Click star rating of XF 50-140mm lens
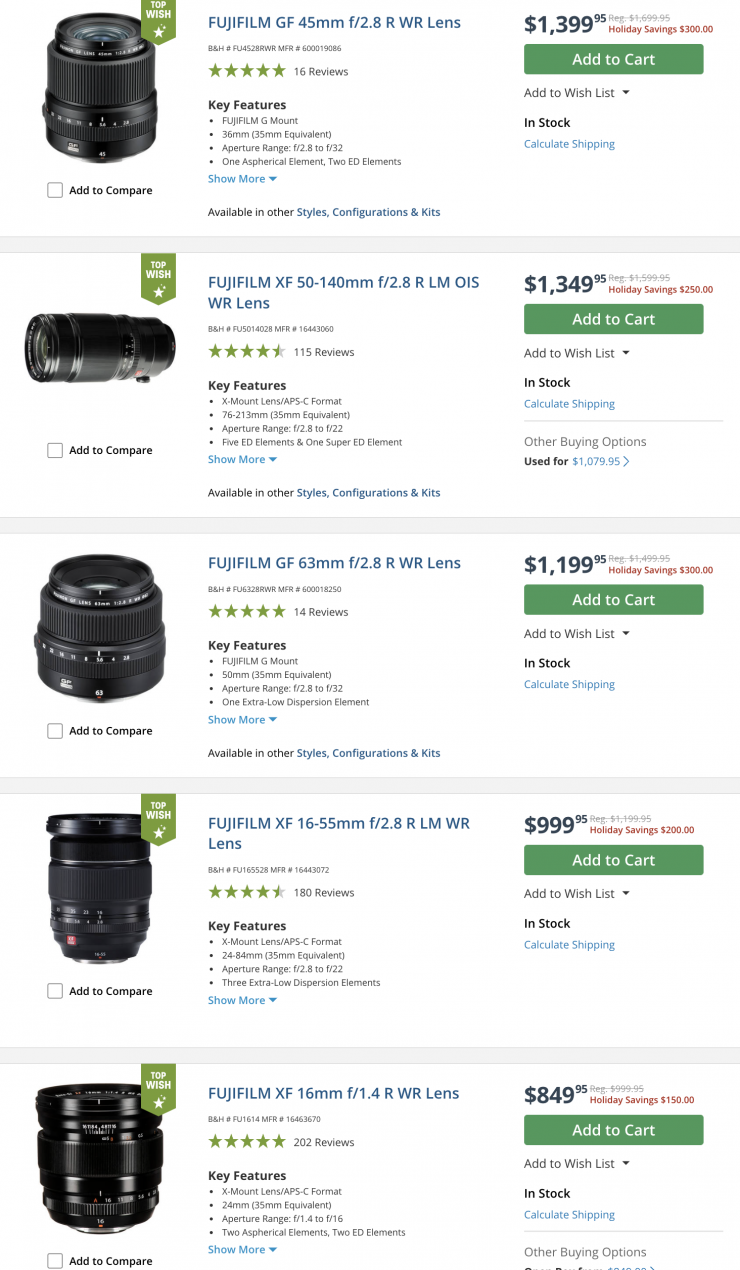Viewport: 740px width, 1270px height. point(247,352)
